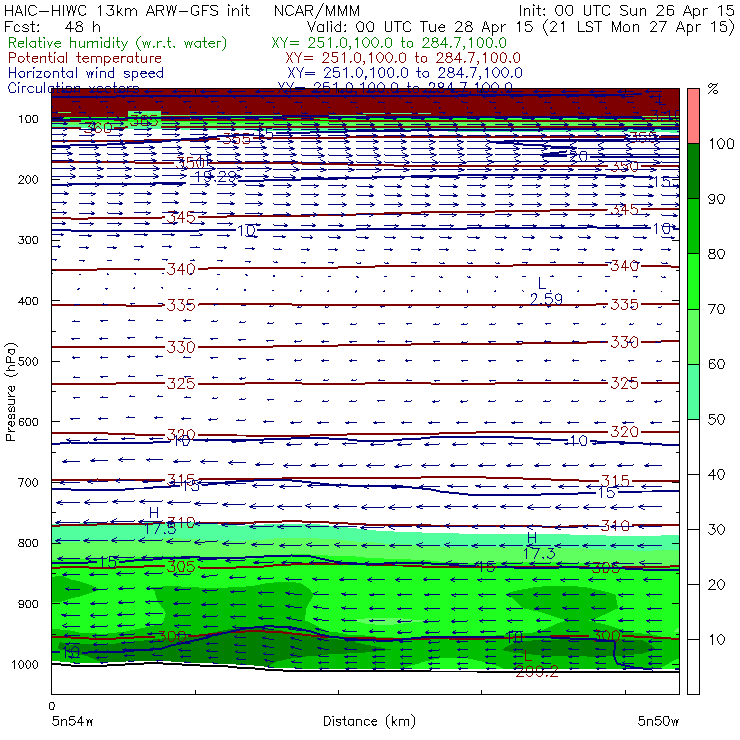Select the green 'XY= 251.0,100.0 to 284.7,100.0' text

(389, 43)
